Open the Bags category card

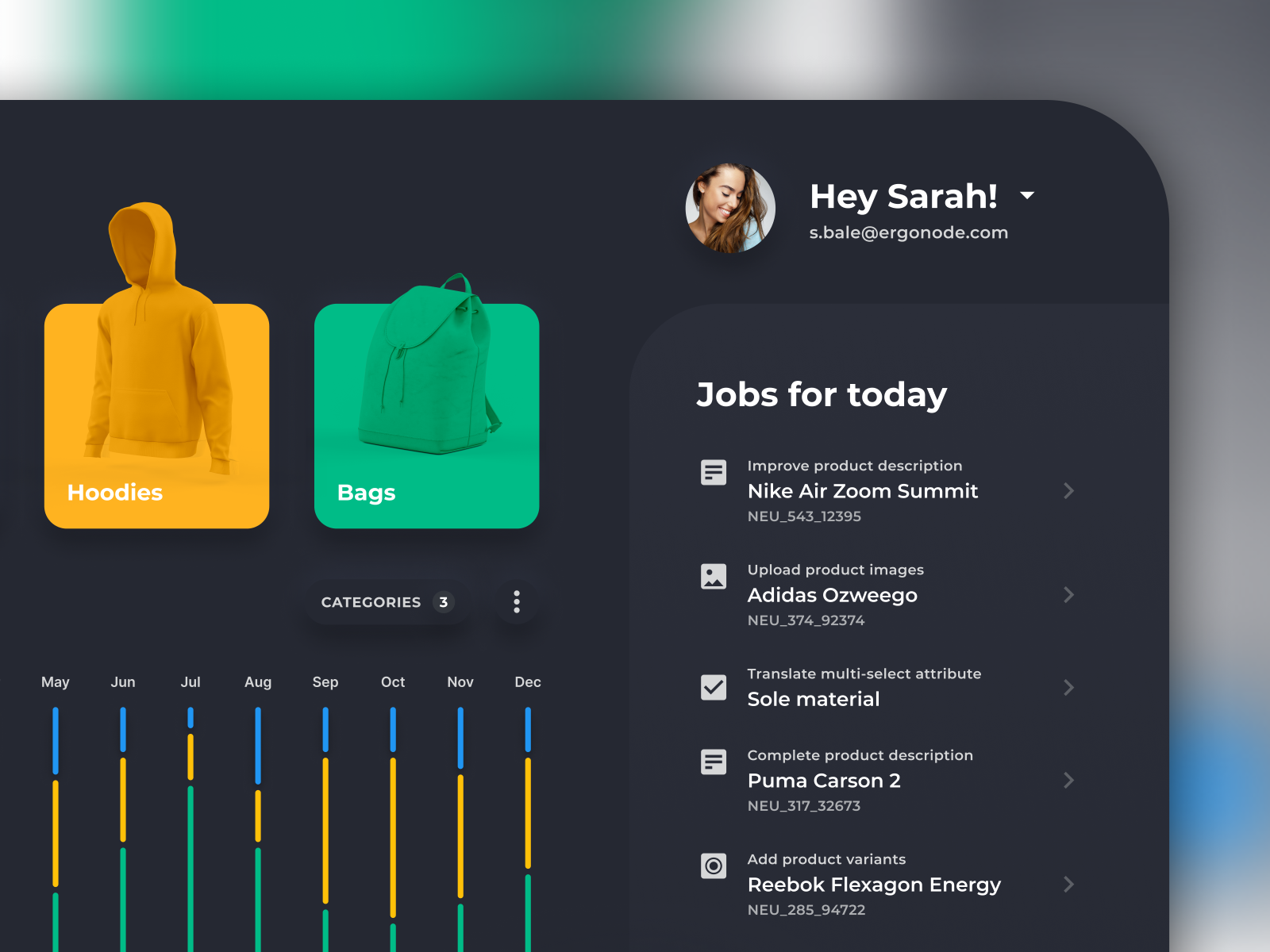pyautogui.click(x=427, y=416)
